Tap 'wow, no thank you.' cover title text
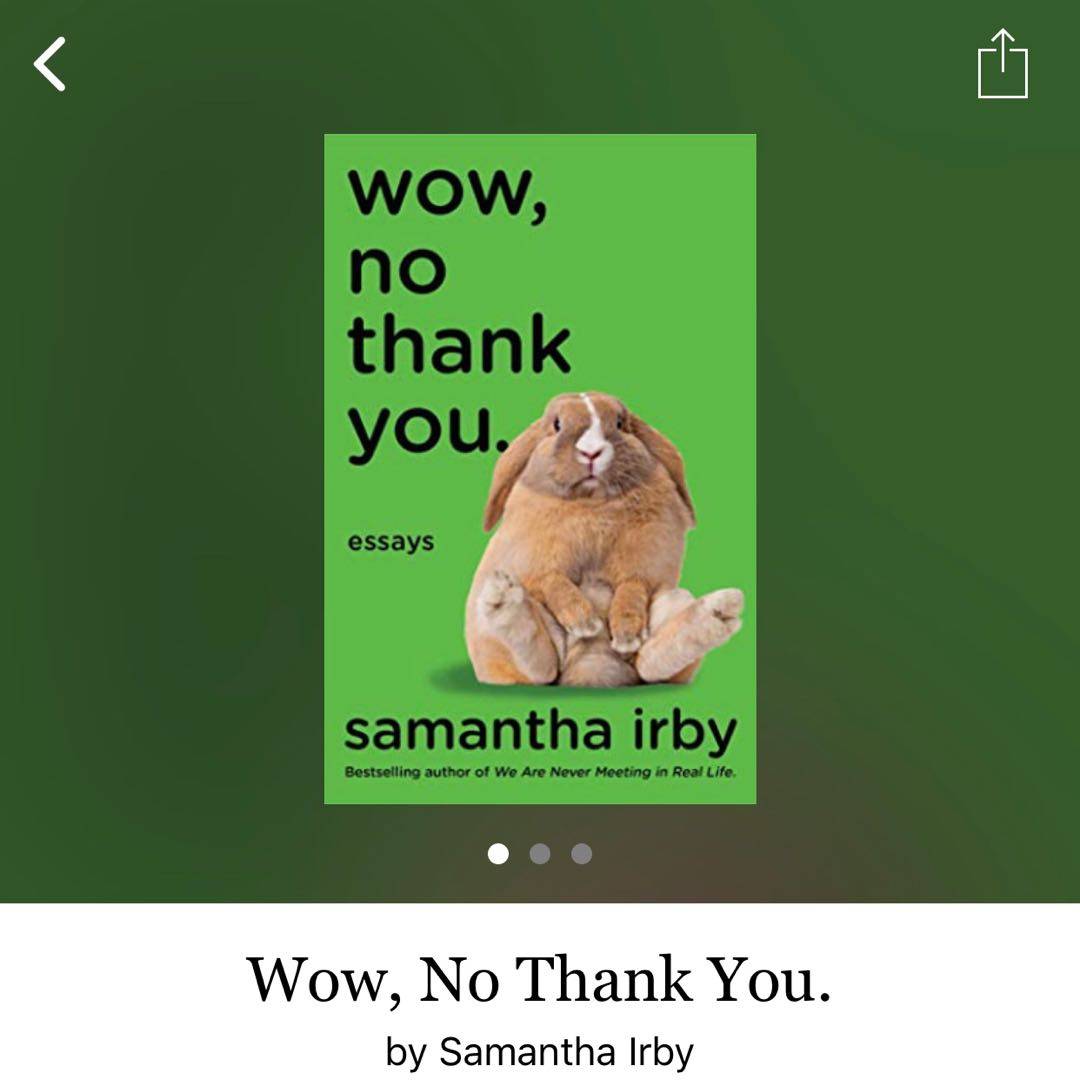Image resolution: width=1080 pixels, height=1080 pixels. click(x=459, y=313)
